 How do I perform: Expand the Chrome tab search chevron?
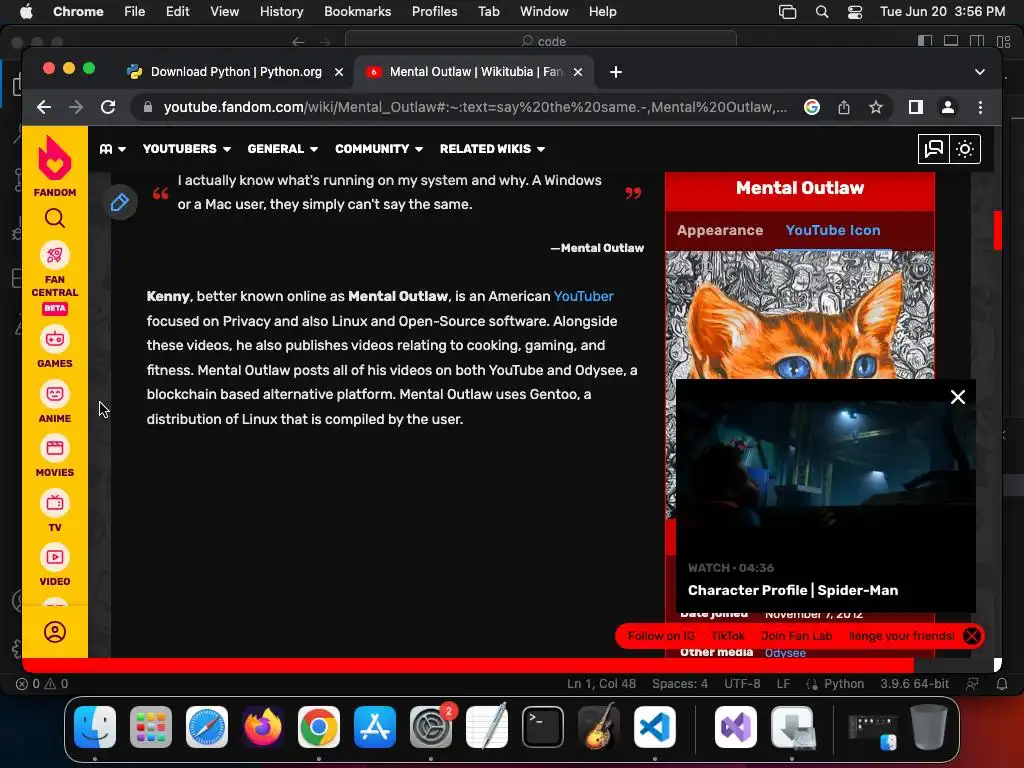pyautogui.click(x=980, y=72)
